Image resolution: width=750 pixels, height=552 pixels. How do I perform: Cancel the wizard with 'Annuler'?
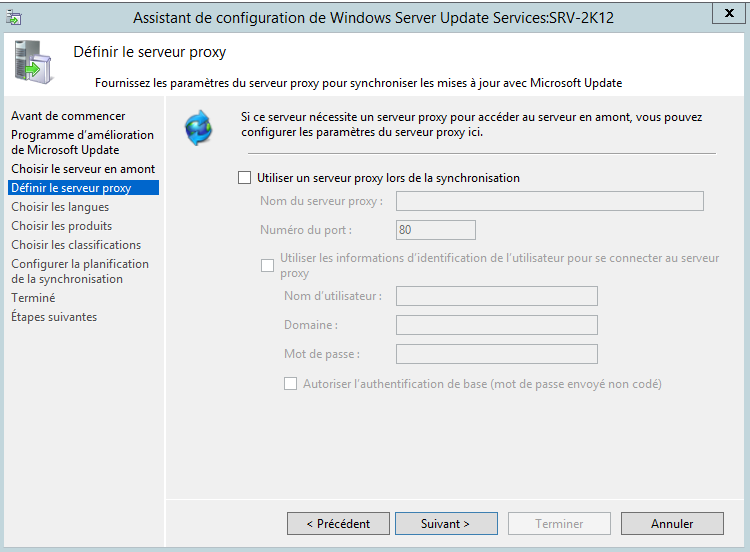click(672, 524)
